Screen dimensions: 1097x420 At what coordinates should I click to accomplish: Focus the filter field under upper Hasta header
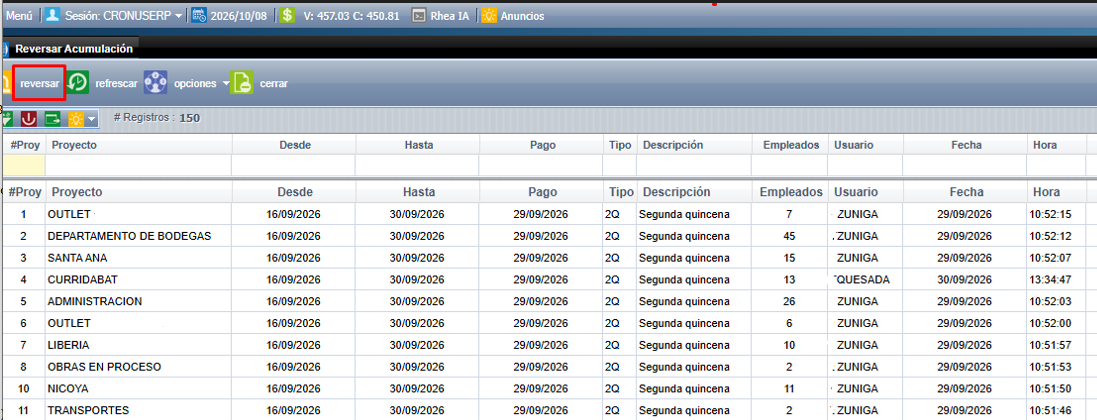click(x=416, y=165)
